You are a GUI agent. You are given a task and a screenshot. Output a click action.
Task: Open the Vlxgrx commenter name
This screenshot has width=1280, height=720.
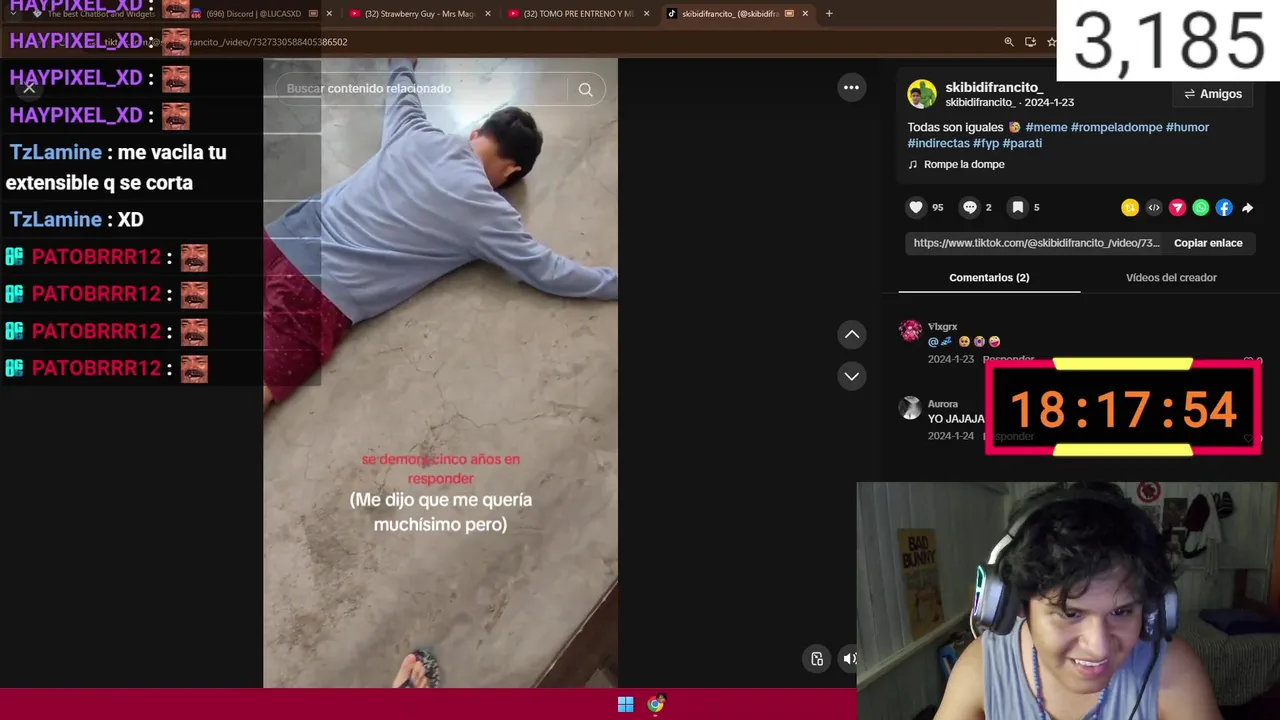[942, 327]
